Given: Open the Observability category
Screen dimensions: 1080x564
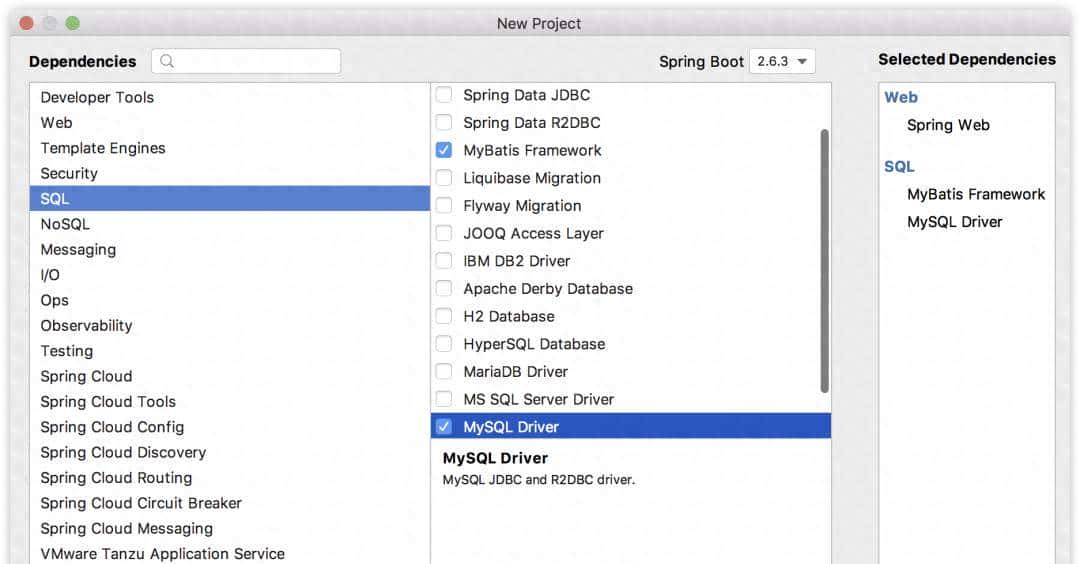Looking at the screenshot, I should click(x=86, y=325).
